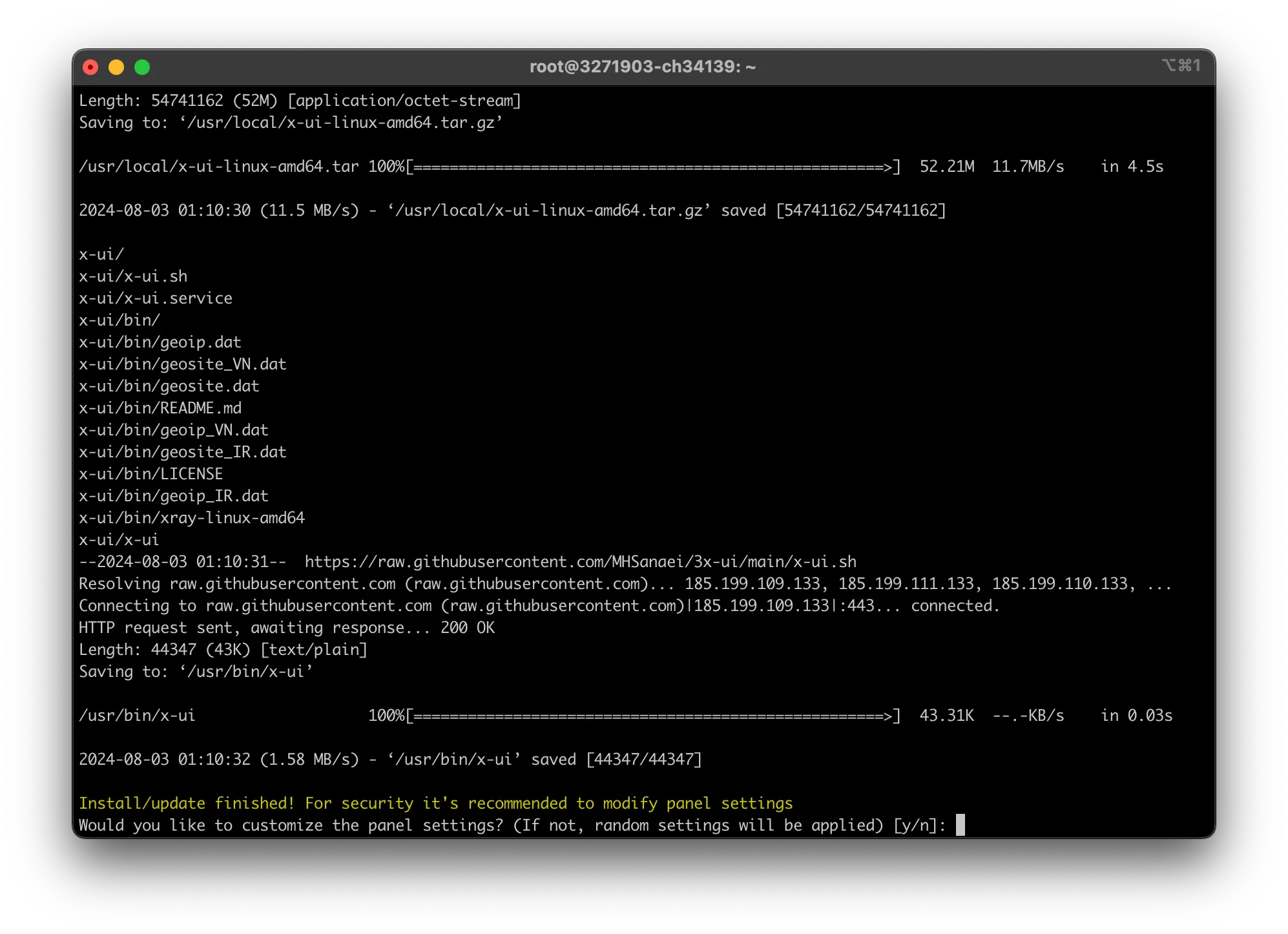Click the terminal cursor at the y/n prompt

[961, 825]
